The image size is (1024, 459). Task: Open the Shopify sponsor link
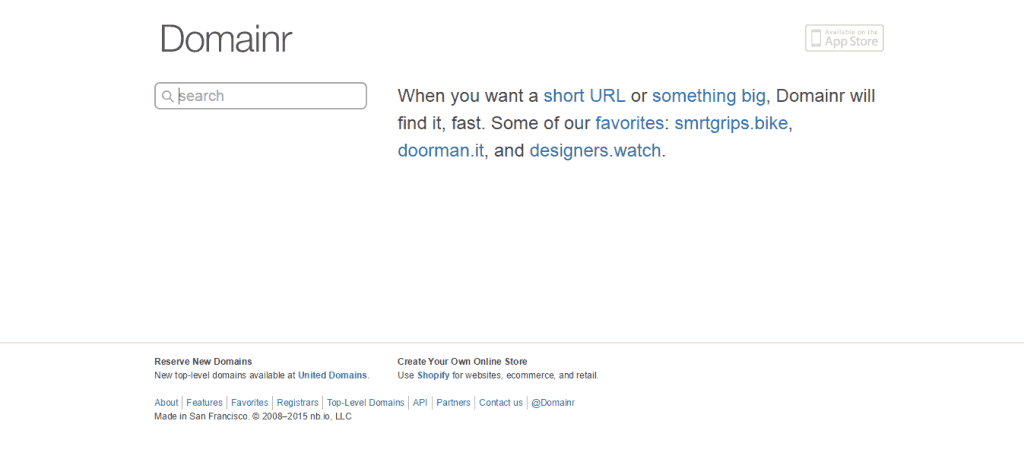click(434, 375)
